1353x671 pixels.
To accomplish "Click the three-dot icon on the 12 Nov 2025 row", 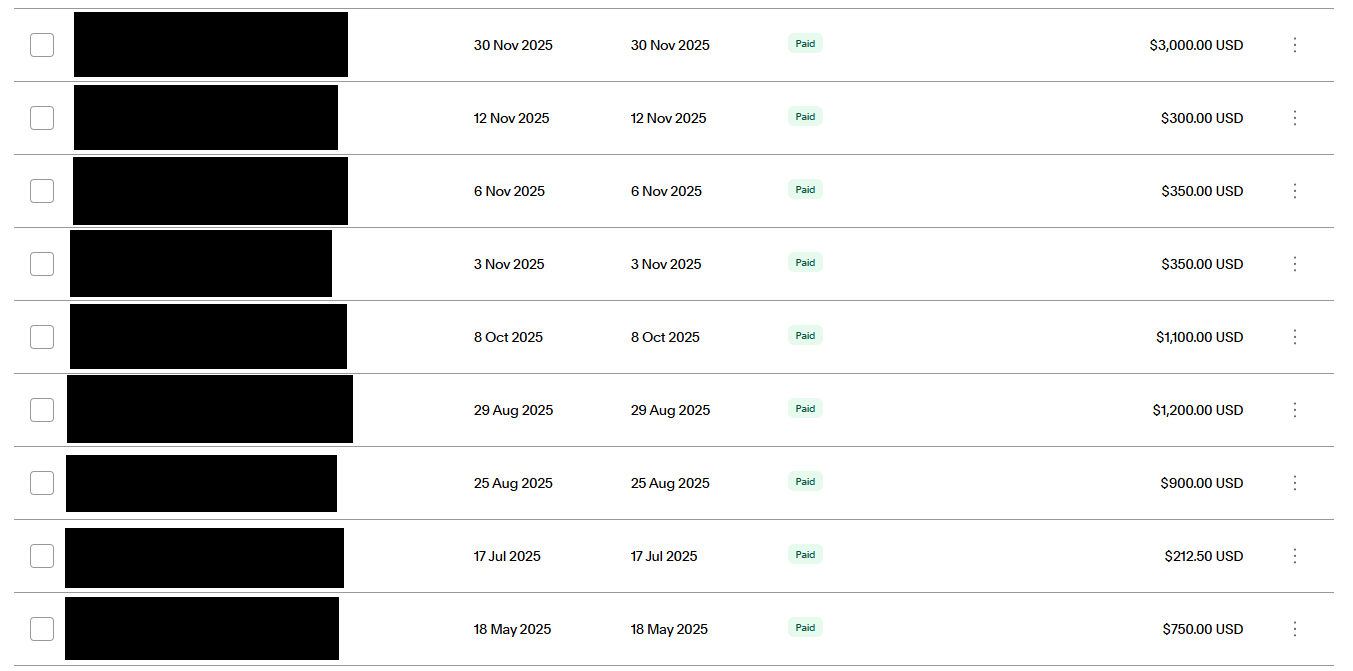I will 1294,118.
